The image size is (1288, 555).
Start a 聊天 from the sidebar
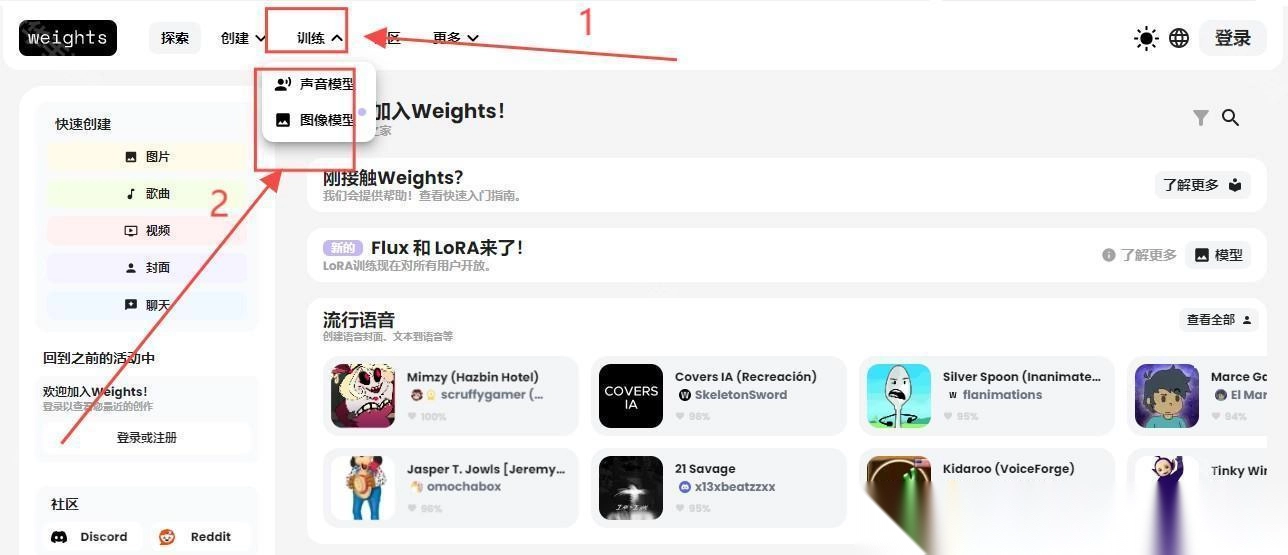coord(146,305)
